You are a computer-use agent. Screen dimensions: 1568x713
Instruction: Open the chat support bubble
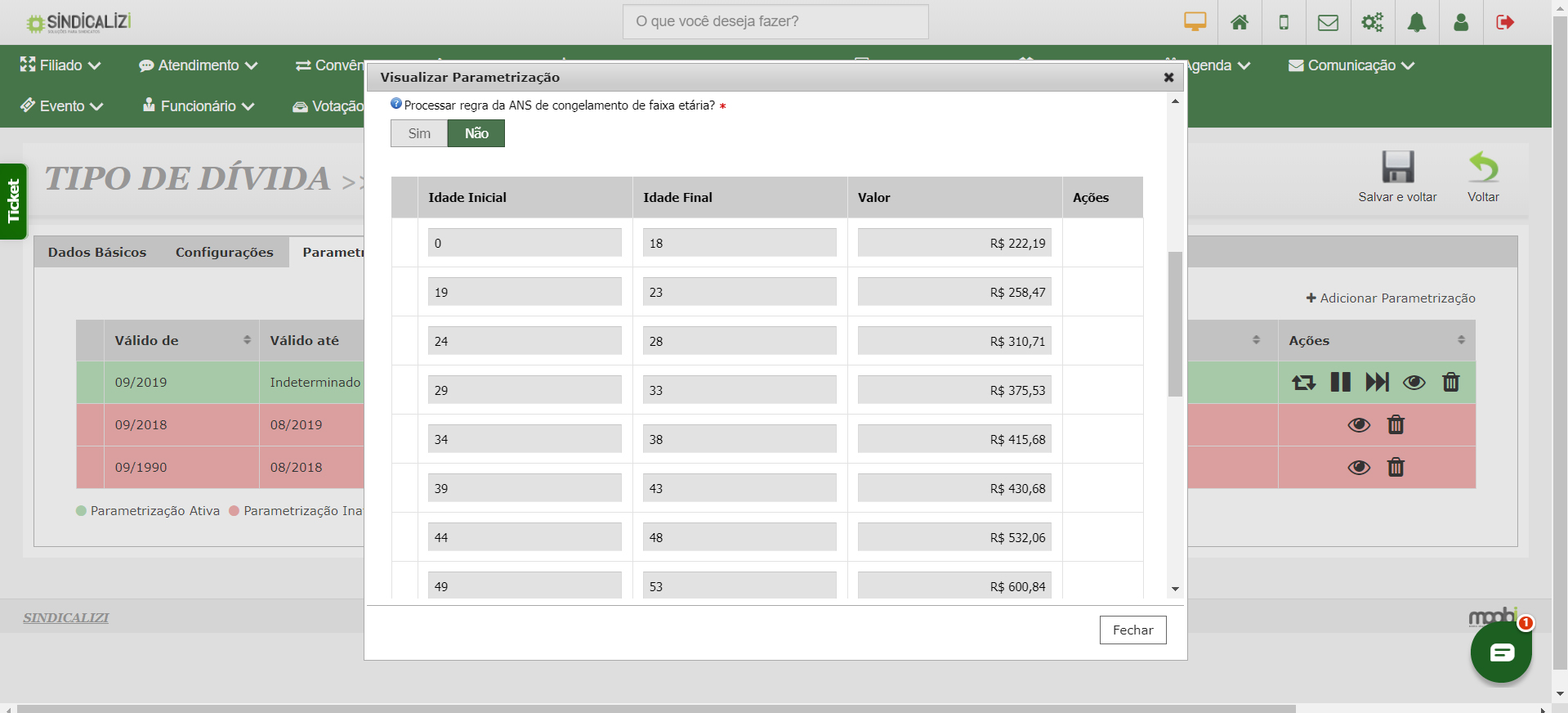(1501, 652)
